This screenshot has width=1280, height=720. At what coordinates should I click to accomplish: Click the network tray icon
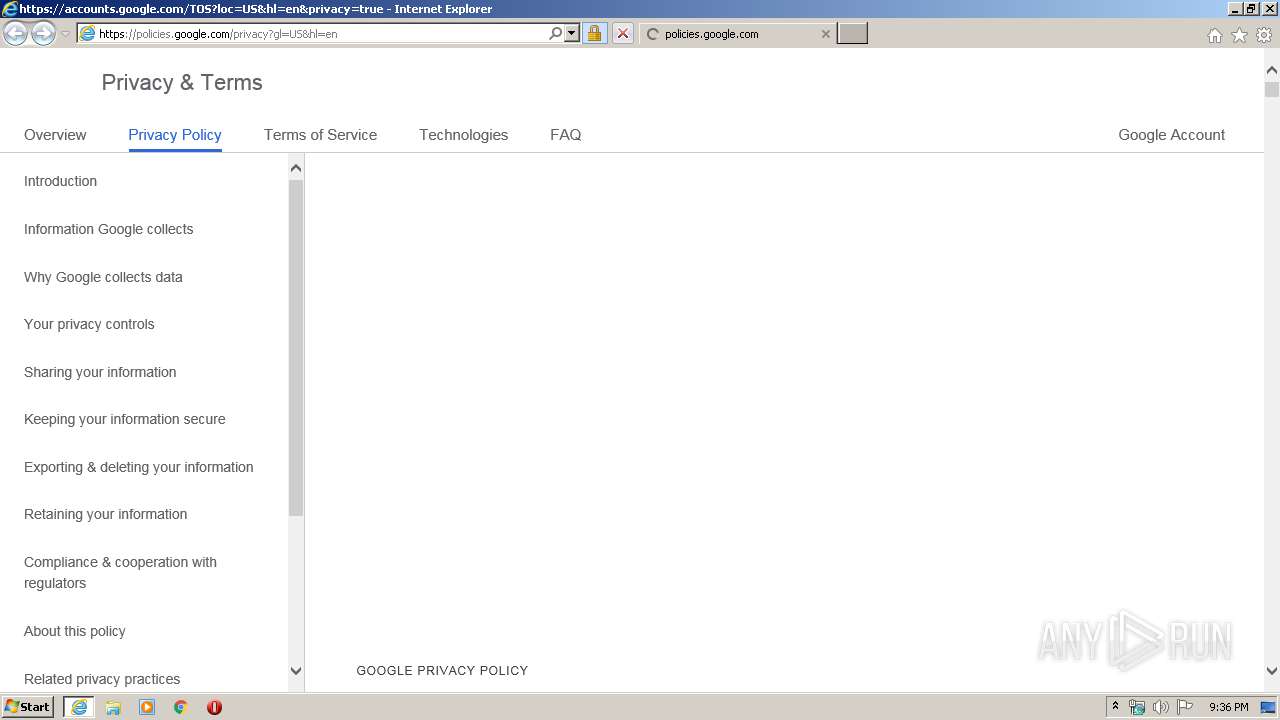coord(1137,707)
